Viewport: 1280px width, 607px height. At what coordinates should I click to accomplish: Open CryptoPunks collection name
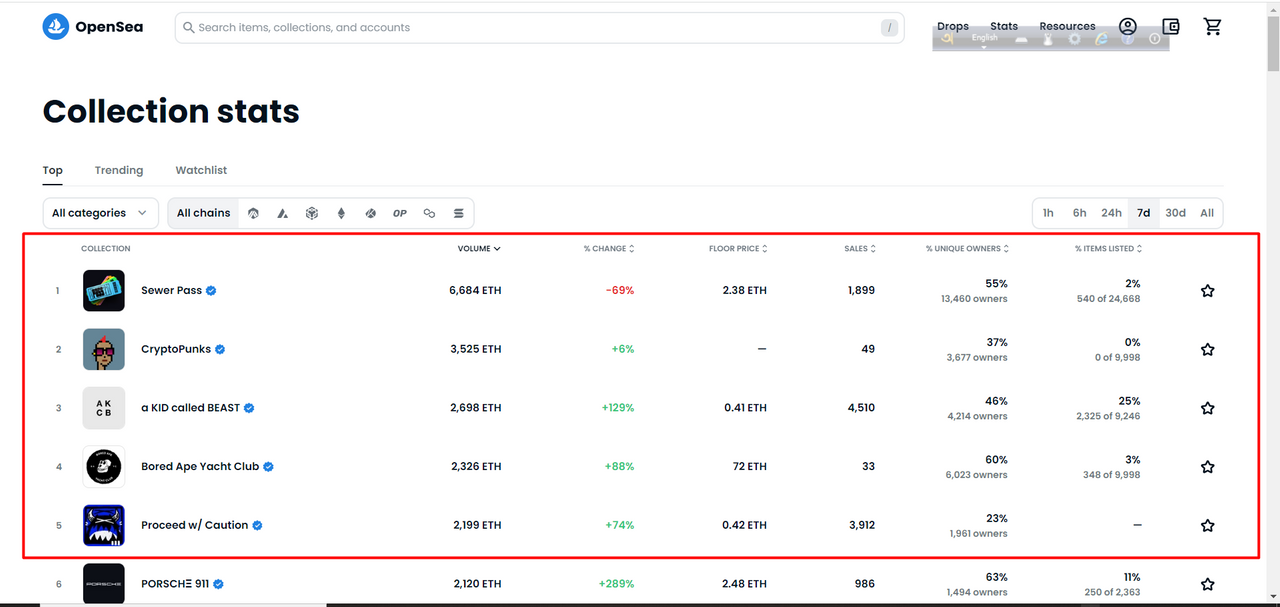point(176,350)
